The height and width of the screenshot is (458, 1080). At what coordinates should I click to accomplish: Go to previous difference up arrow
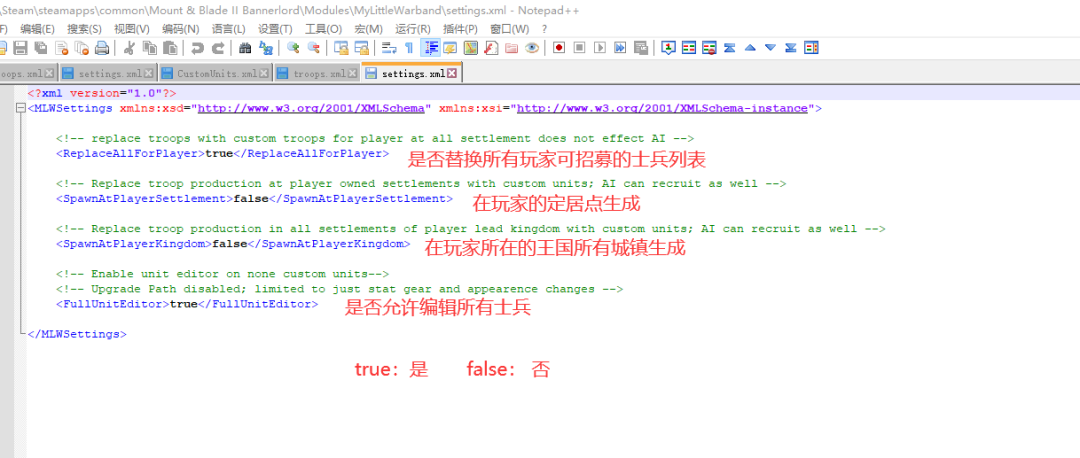750,48
